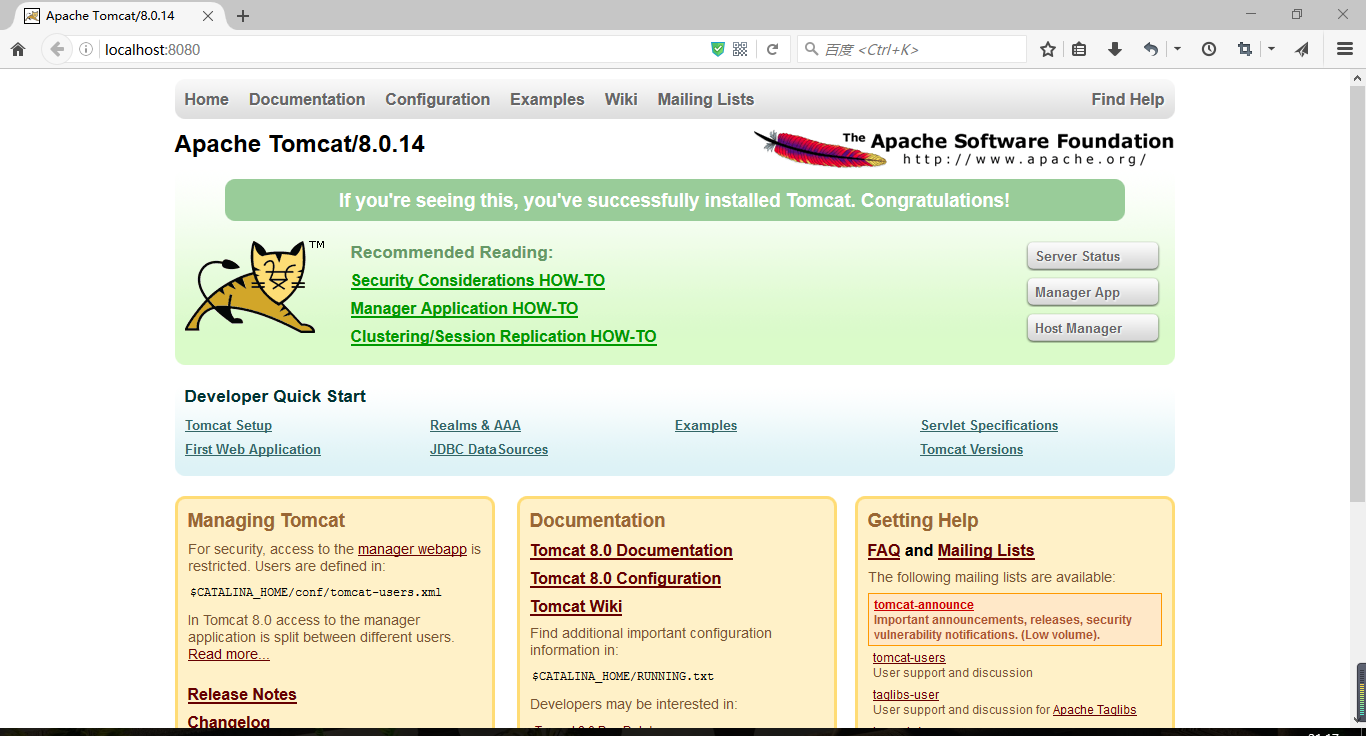Select the Apache Tomcat/8.0.14 tab
Image resolution: width=1366 pixels, height=736 pixels.
120,16
